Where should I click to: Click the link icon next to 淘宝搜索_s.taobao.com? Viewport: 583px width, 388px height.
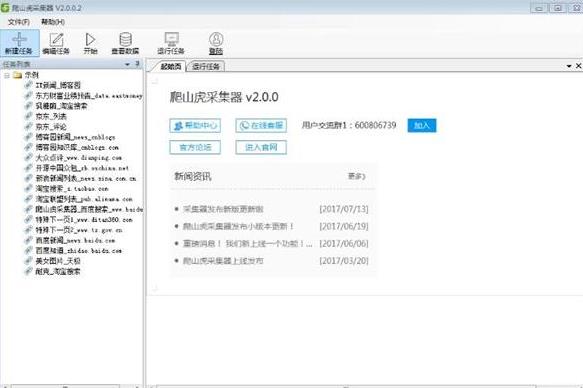(x=28, y=188)
